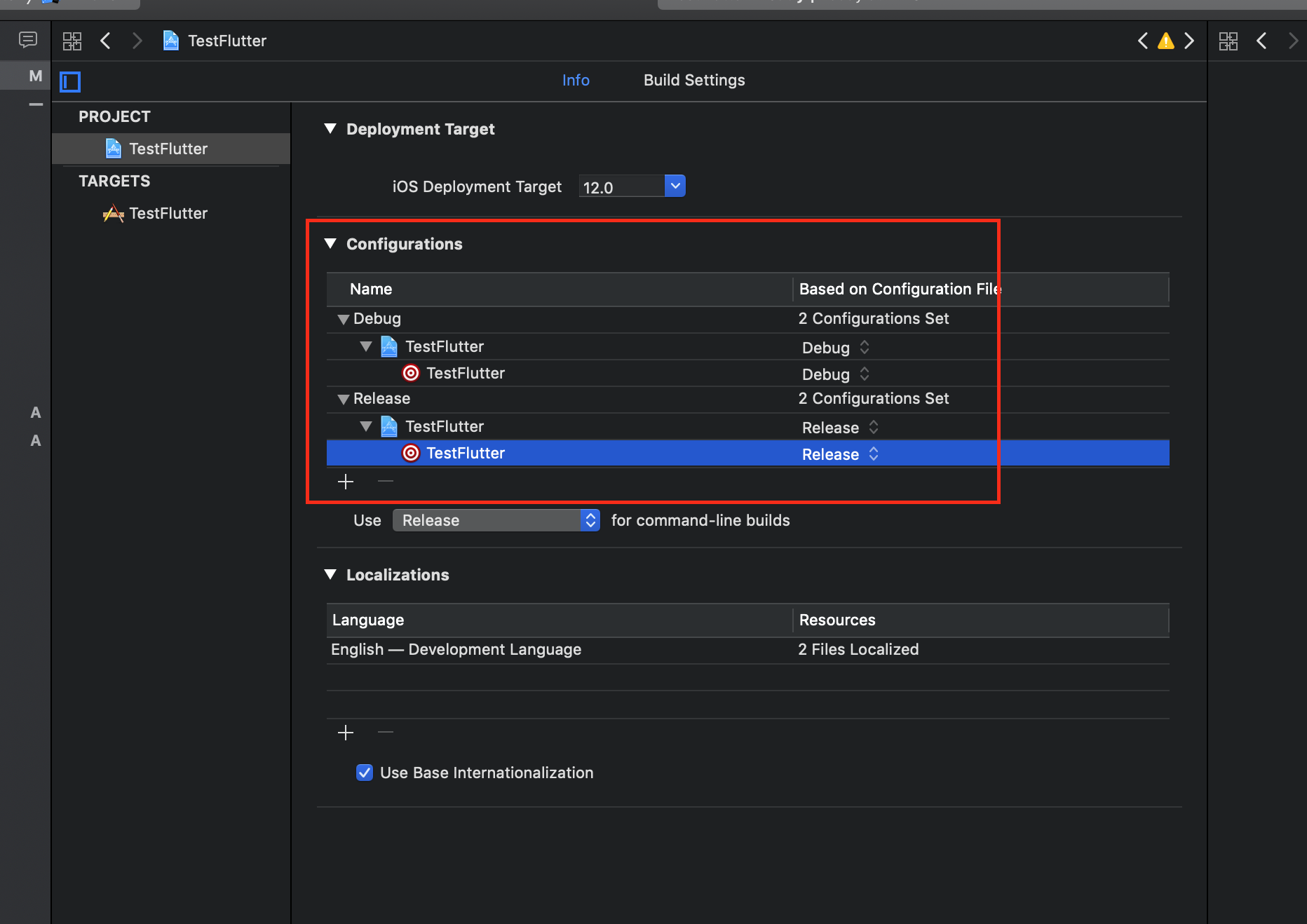
Task: Collapse the Localizations section
Action: click(x=330, y=574)
